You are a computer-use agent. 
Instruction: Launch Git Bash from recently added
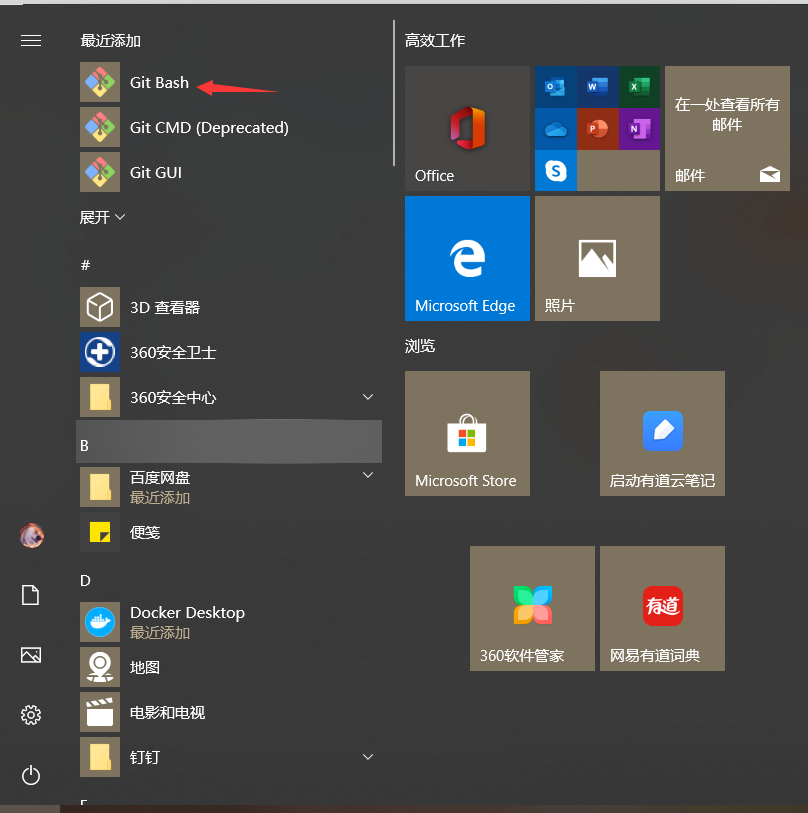pos(230,82)
